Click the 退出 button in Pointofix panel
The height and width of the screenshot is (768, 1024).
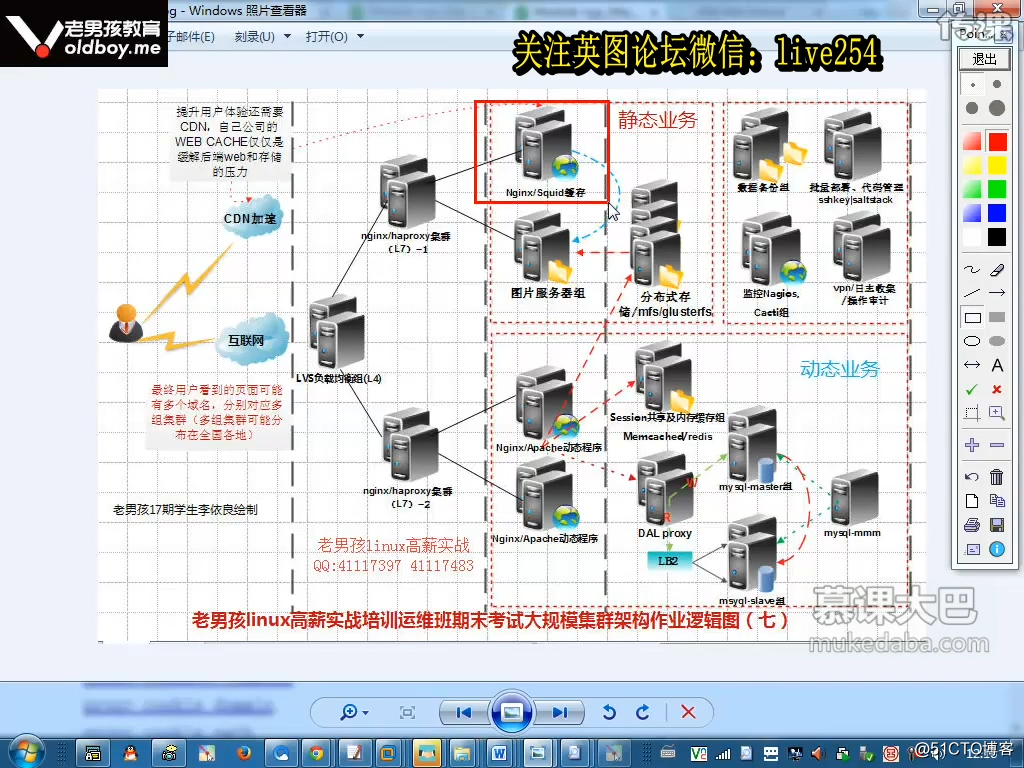pyautogui.click(x=984, y=59)
